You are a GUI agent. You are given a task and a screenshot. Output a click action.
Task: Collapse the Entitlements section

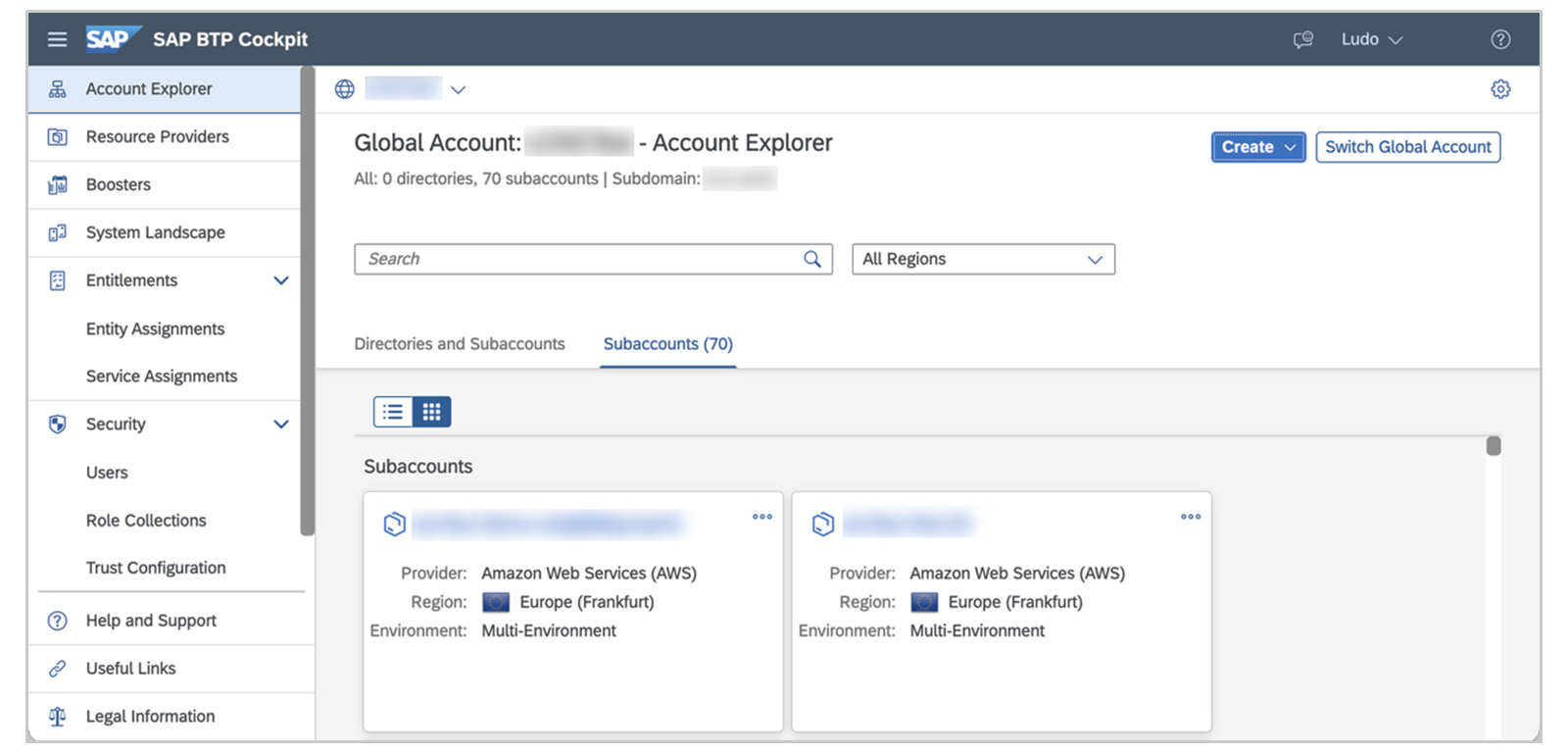281,280
